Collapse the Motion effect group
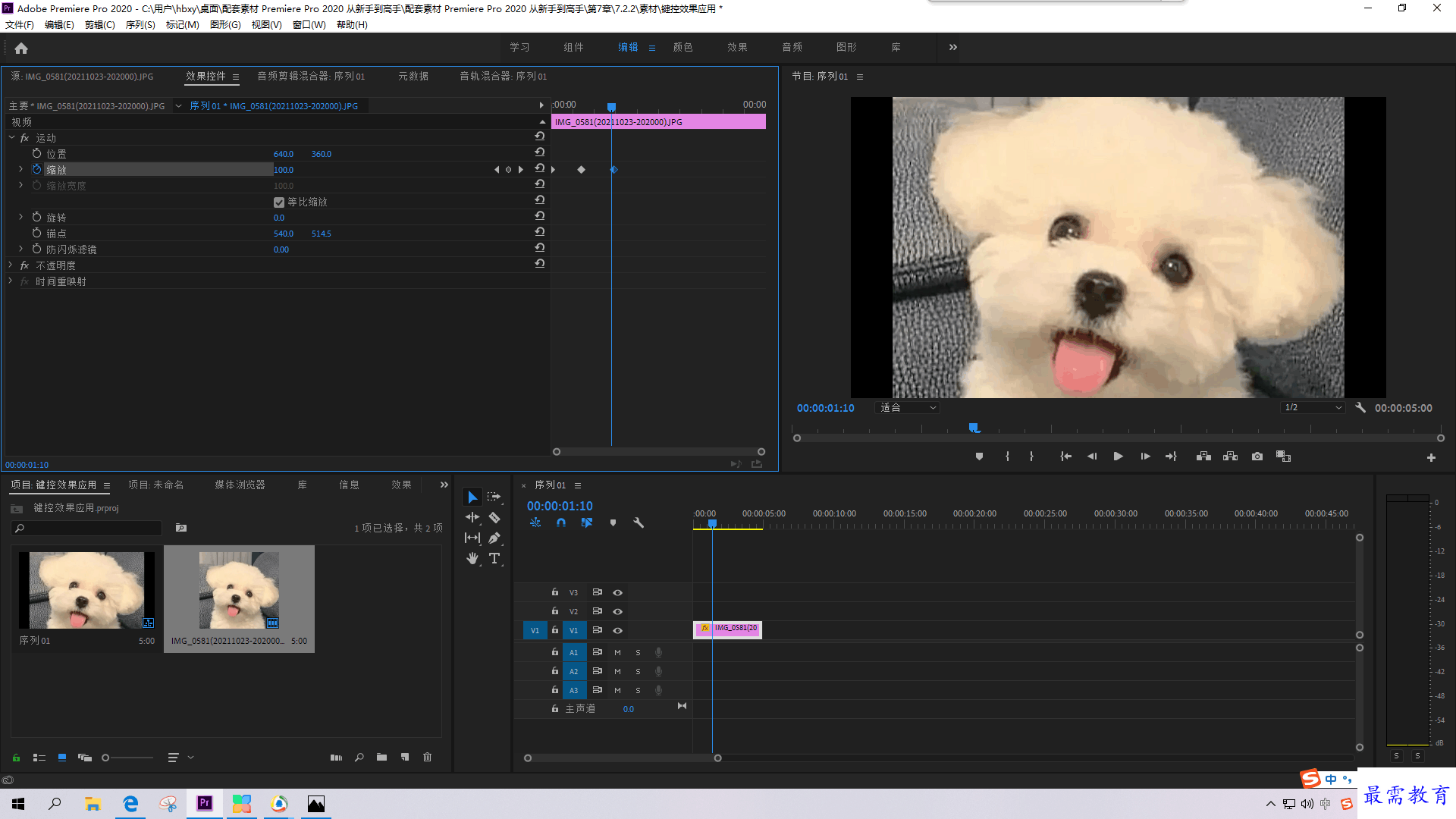This screenshot has width=1456, height=819. (x=11, y=137)
